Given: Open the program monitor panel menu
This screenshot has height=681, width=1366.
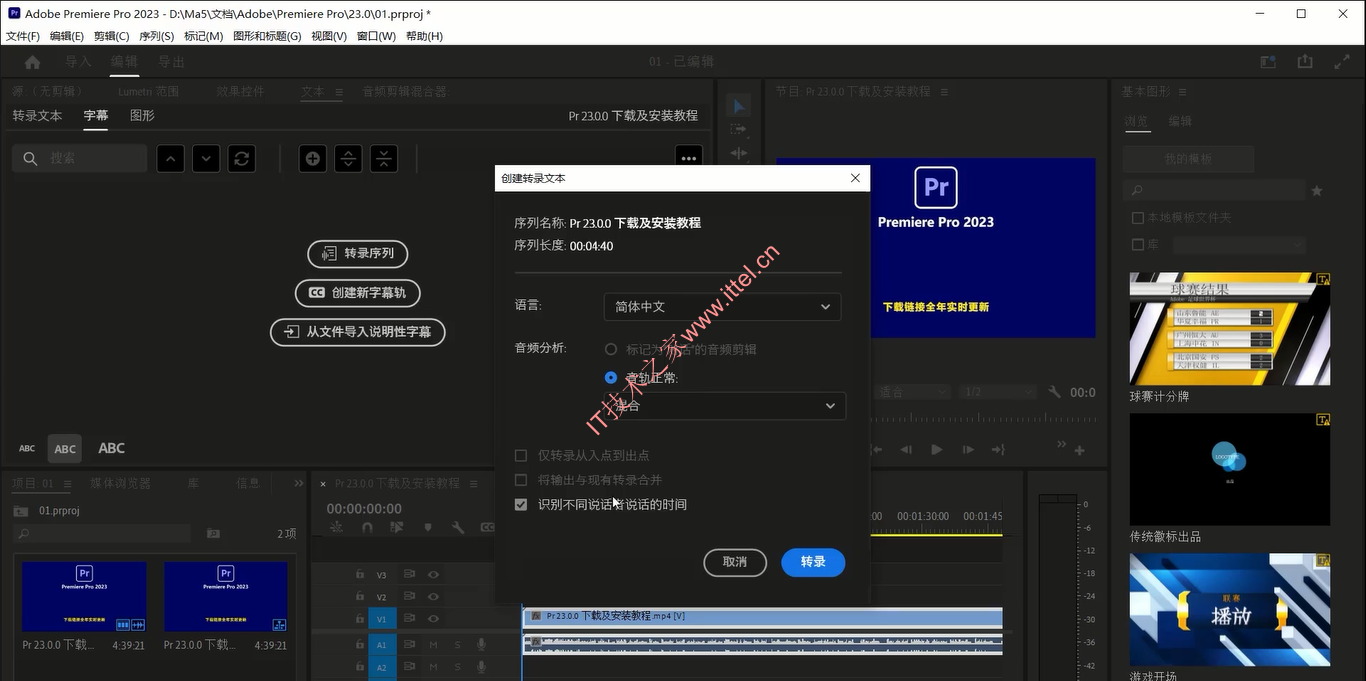Looking at the screenshot, I should point(945,92).
